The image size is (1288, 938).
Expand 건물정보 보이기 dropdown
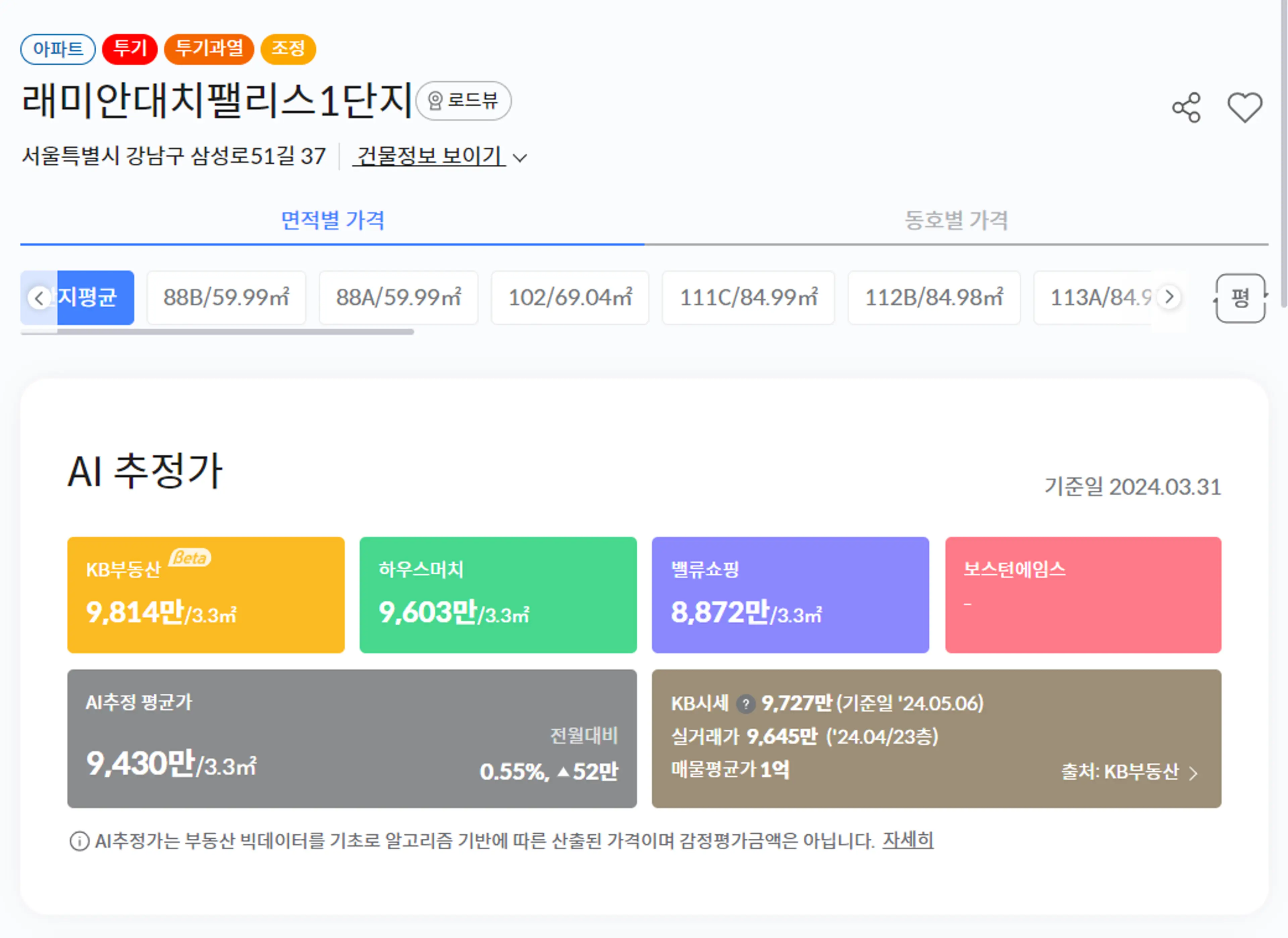pyautogui.click(x=440, y=156)
